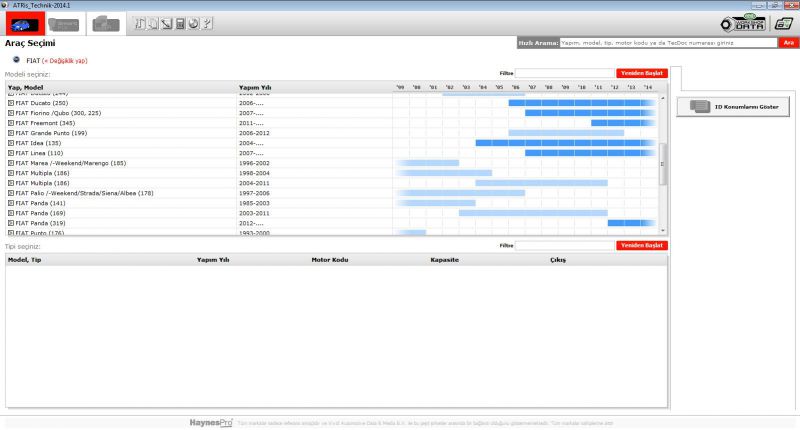Expand FIAT Panda (169)
The height and width of the screenshot is (430, 800).
pyautogui.click(x=11, y=213)
